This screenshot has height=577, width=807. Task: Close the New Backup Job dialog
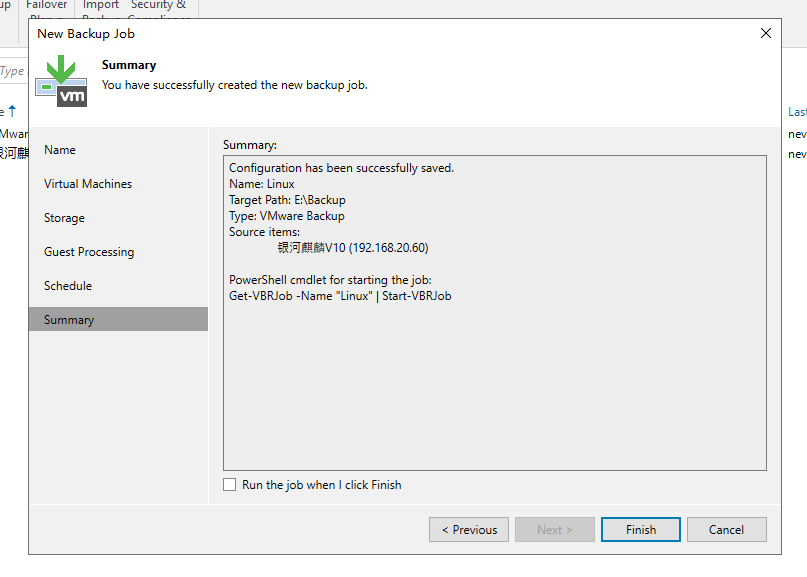(x=765, y=33)
